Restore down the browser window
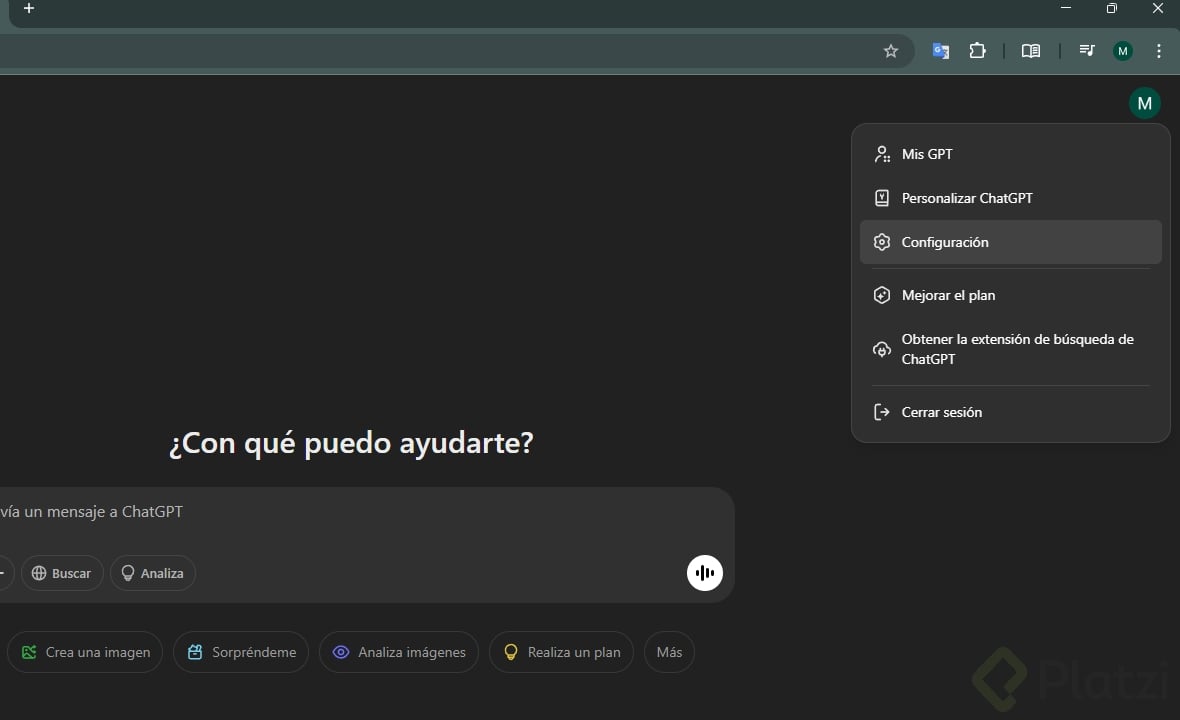 click(x=1112, y=8)
